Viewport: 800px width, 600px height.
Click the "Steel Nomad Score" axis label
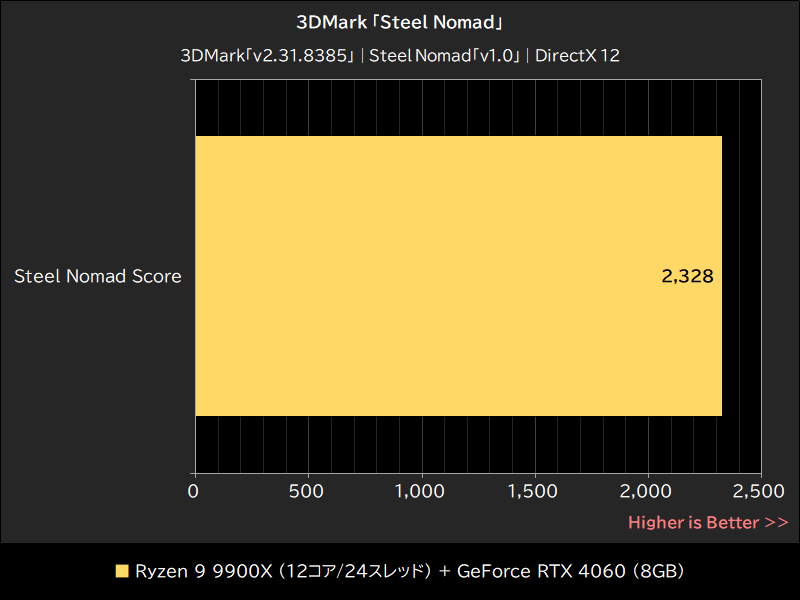97,276
